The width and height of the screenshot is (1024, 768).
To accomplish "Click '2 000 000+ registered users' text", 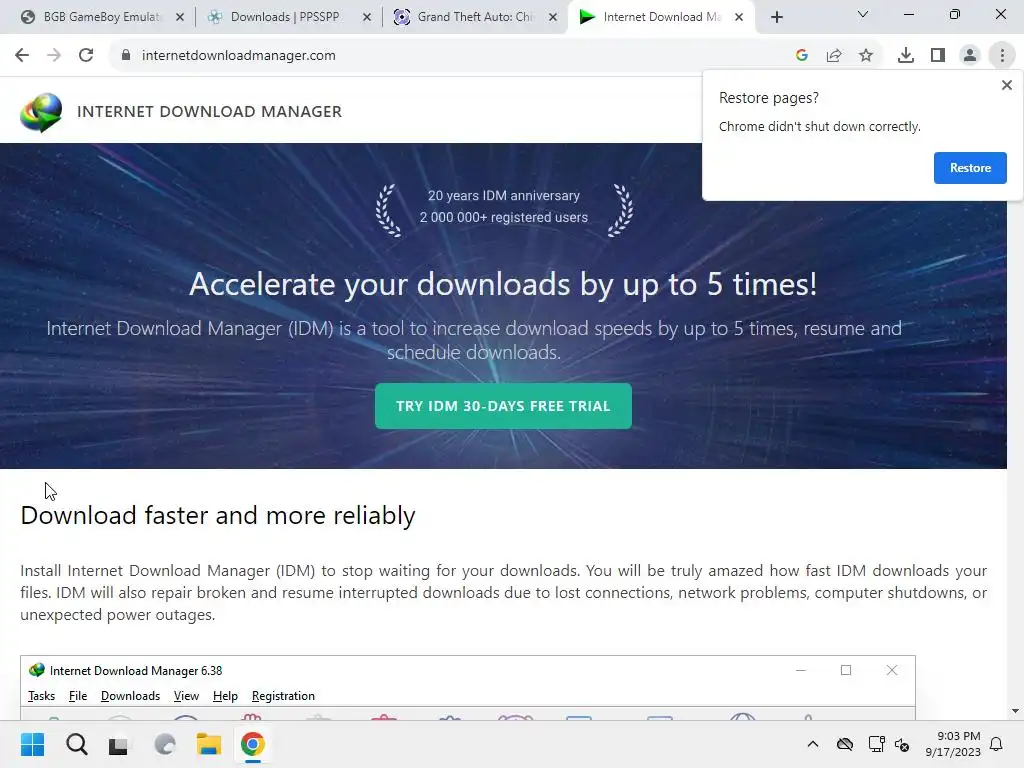I will [504, 217].
